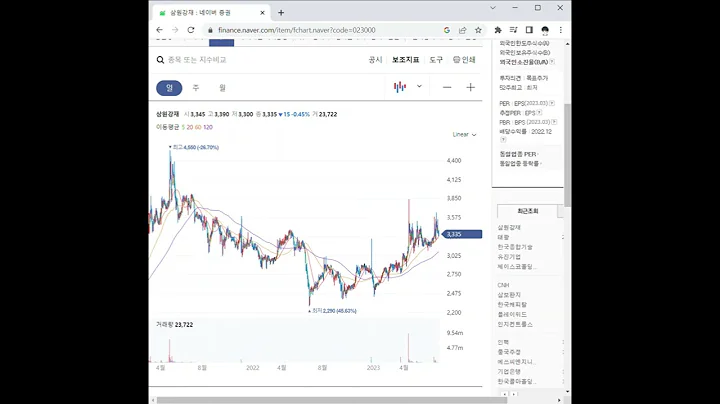Open the extensions puzzle icon
Screen dimensions: 720x404
(498, 30)
